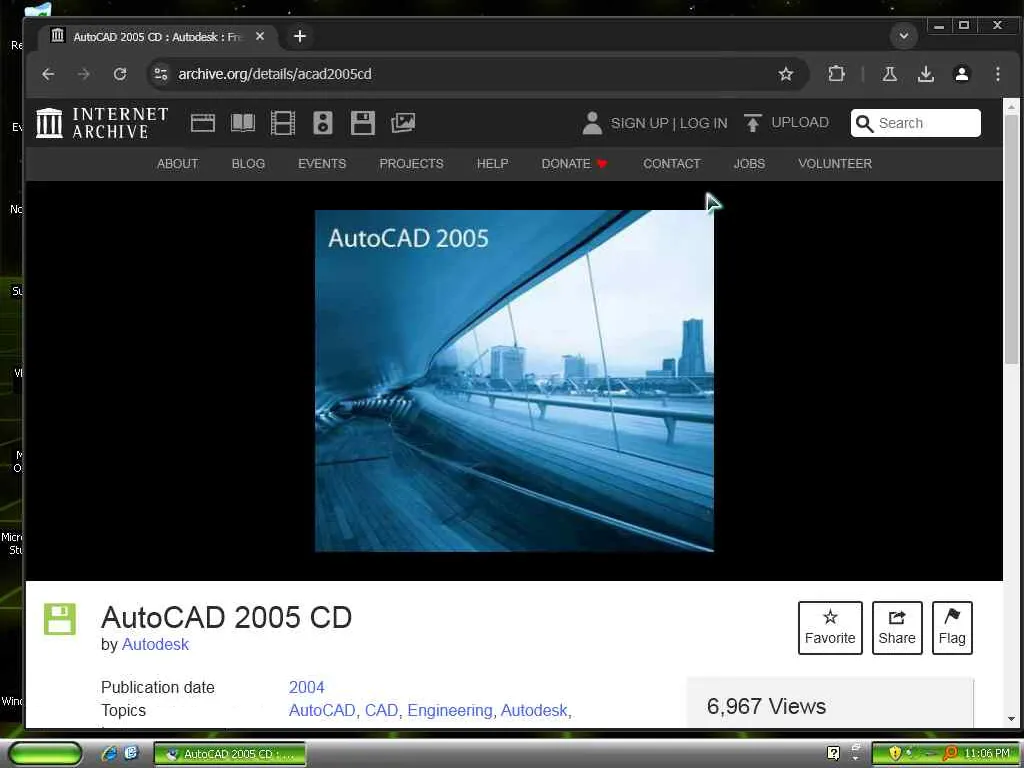The height and width of the screenshot is (768, 1024).
Task: Click the address bar URL
Action: 275,74
